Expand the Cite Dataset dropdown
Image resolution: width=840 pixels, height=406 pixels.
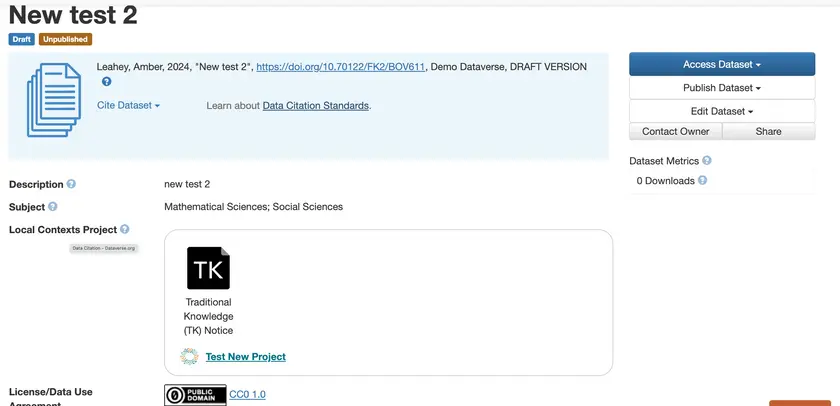point(128,105)
